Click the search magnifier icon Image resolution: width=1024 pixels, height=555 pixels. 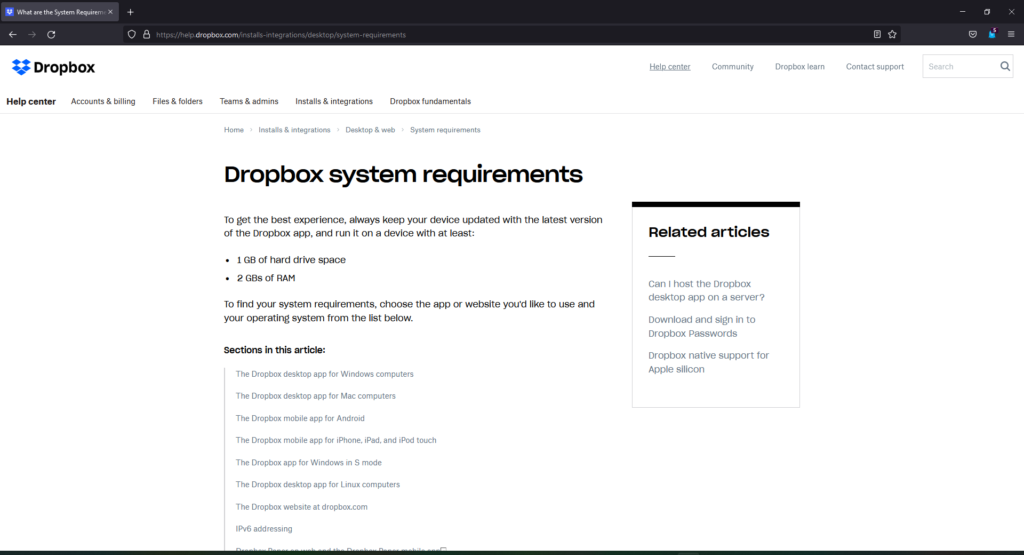(1005, 66)
